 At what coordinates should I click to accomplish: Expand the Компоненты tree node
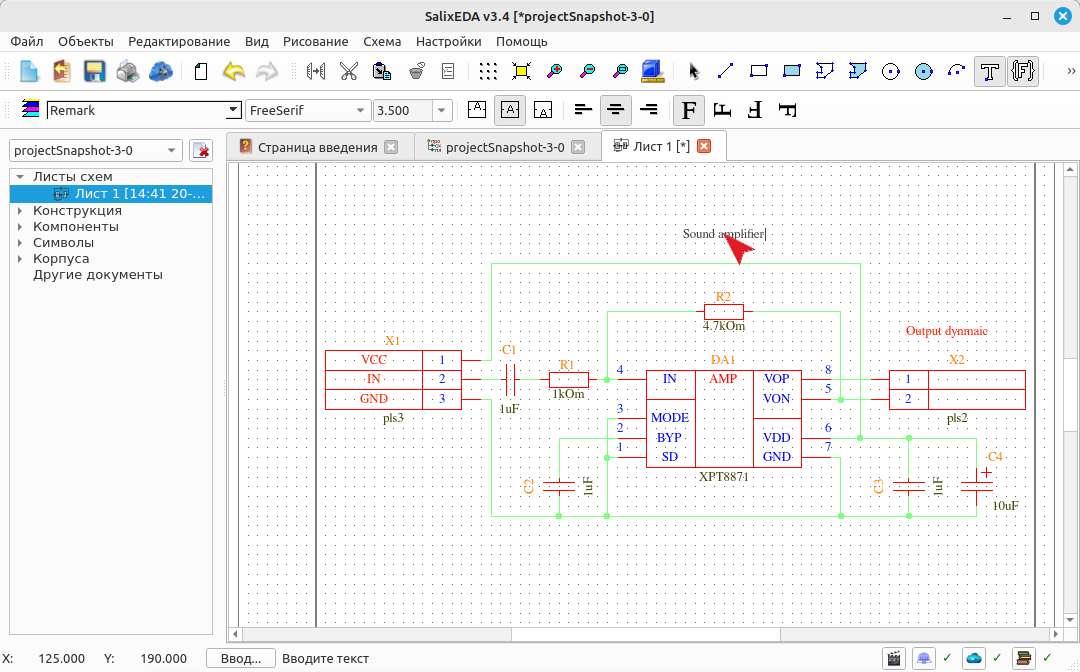(20, 227)
